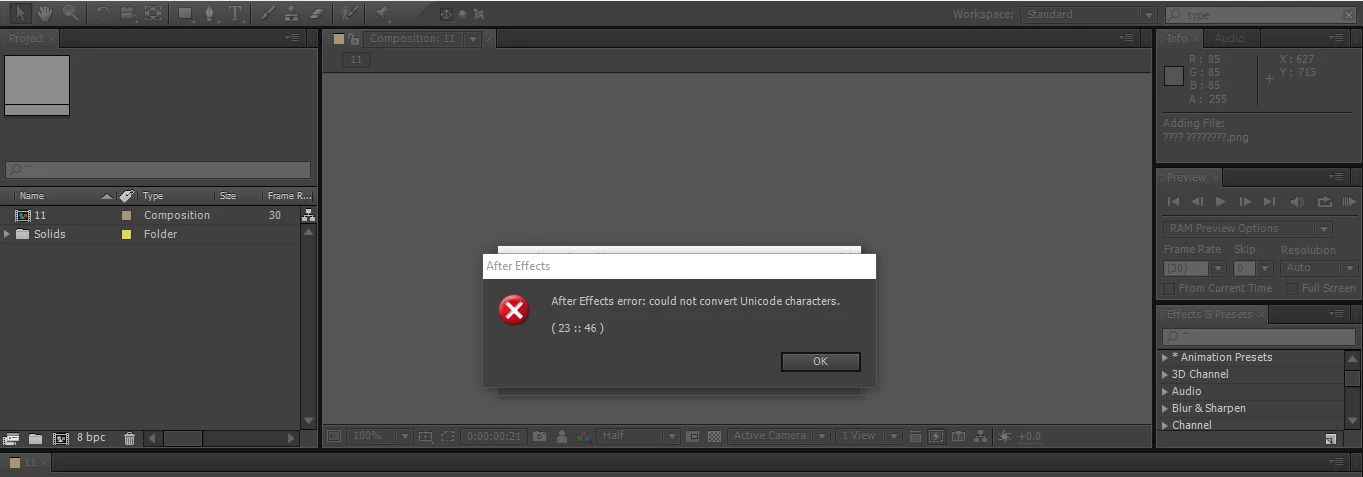
Task: Select the Unified Camera tool
Action: click(128, 13)
